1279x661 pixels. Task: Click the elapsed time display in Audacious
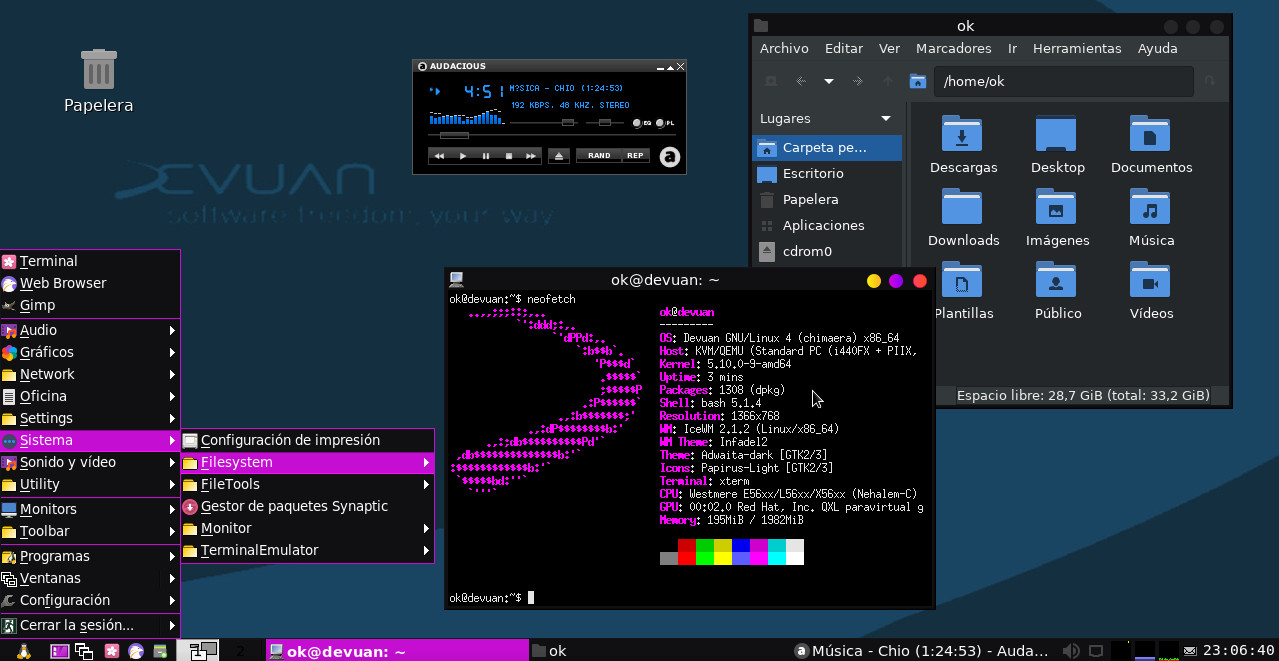[x=484, y=91]
